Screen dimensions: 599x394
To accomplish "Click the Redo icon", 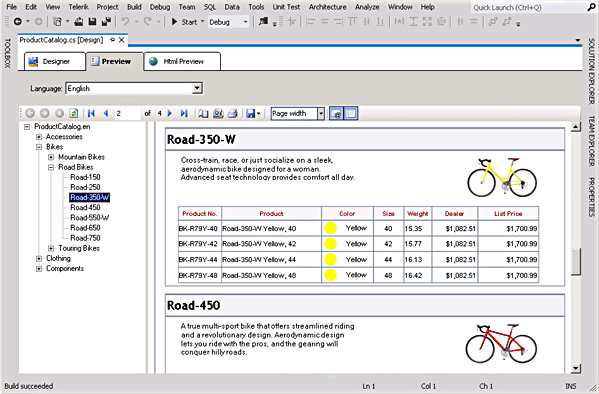I will click(147, 22).
